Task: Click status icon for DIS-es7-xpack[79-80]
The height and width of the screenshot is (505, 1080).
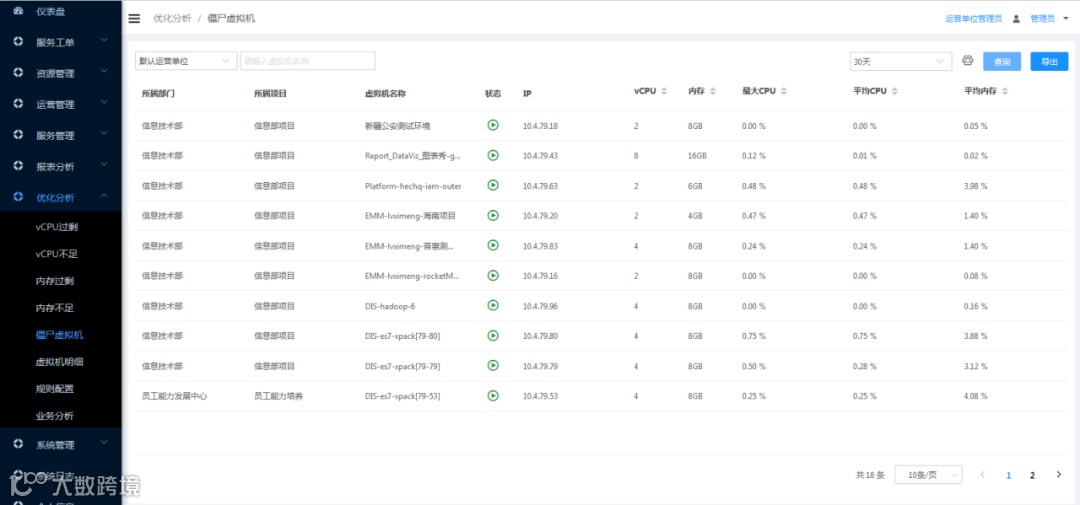Action: pos(492,335)
